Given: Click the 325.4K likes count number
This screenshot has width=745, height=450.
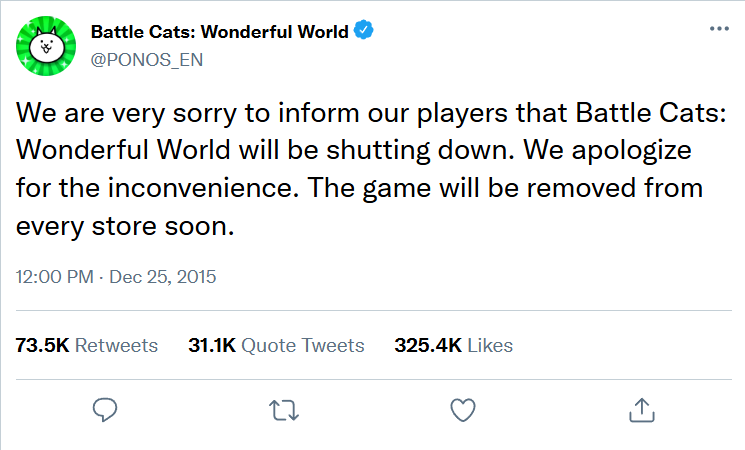Looking at the screenshot, I should coord(428,345).
